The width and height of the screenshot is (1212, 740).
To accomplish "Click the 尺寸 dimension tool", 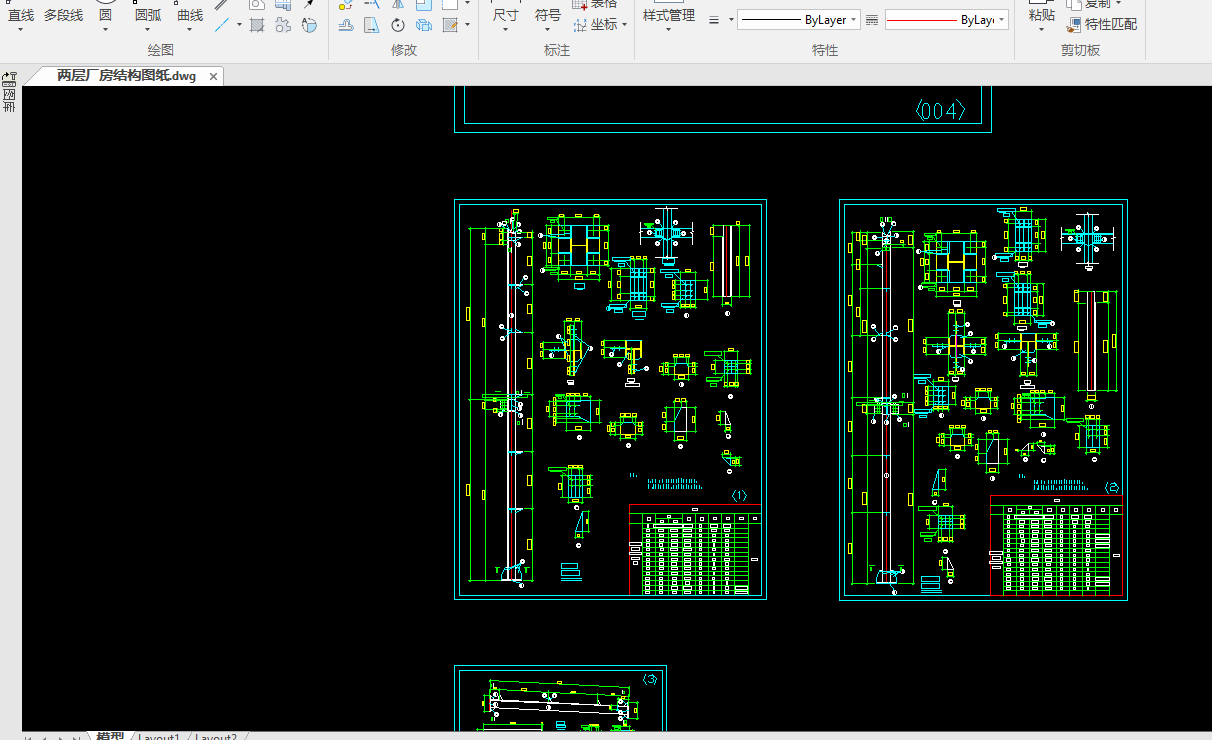I will click(505, 15).
